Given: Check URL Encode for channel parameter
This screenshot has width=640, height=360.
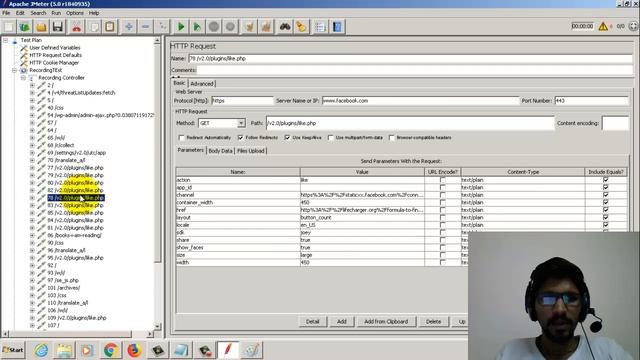Looking at the screenshot, I should point(442,195).
